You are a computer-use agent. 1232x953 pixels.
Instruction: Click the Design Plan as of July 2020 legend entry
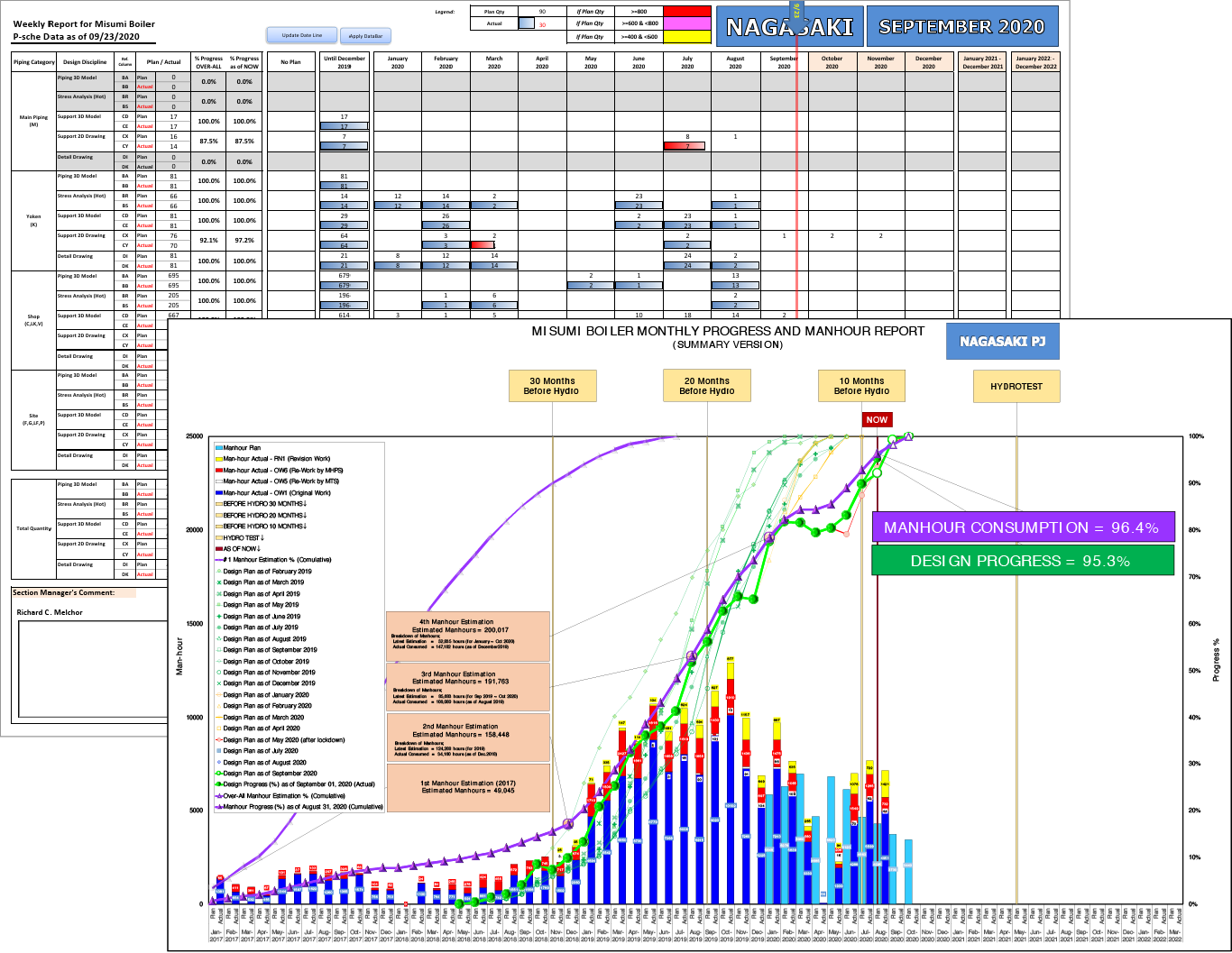tap(257, 751)
